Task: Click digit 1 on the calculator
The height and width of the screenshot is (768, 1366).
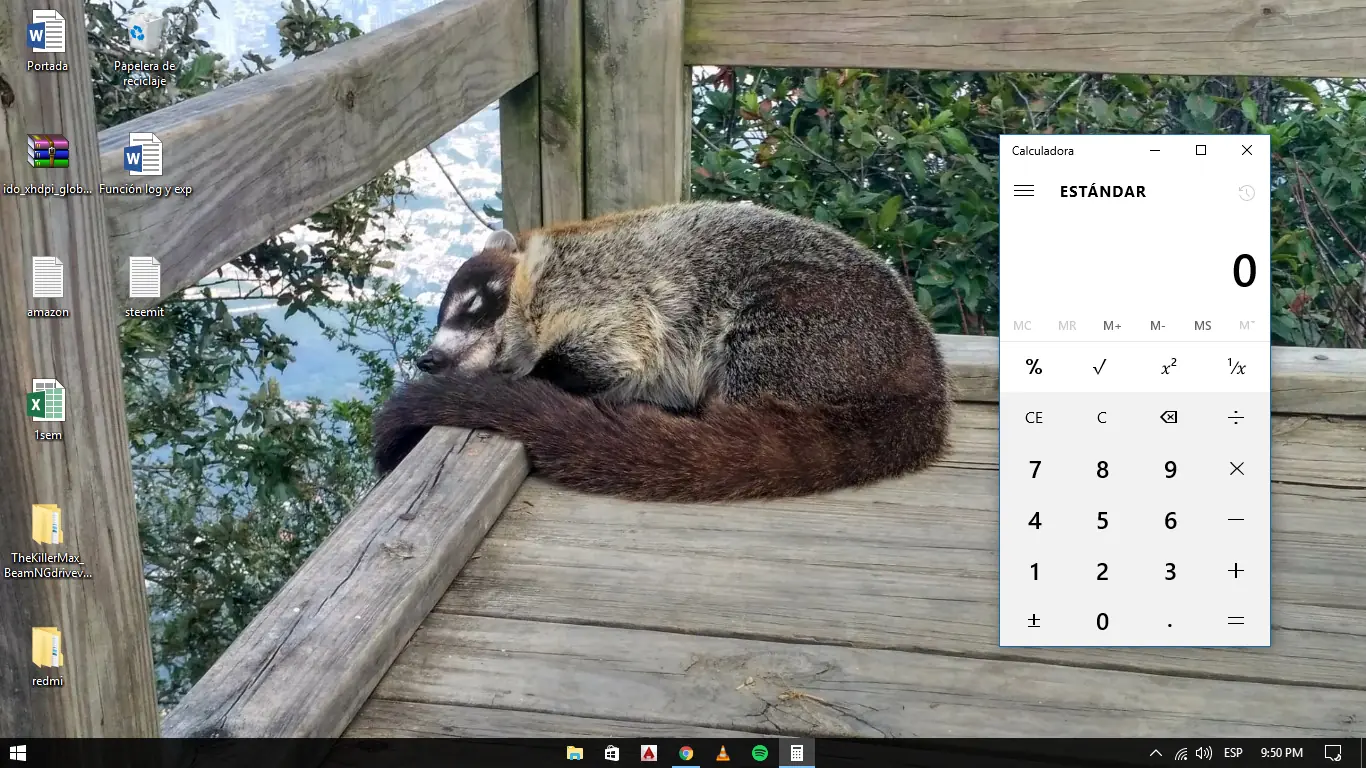Action: point(1034,571)
